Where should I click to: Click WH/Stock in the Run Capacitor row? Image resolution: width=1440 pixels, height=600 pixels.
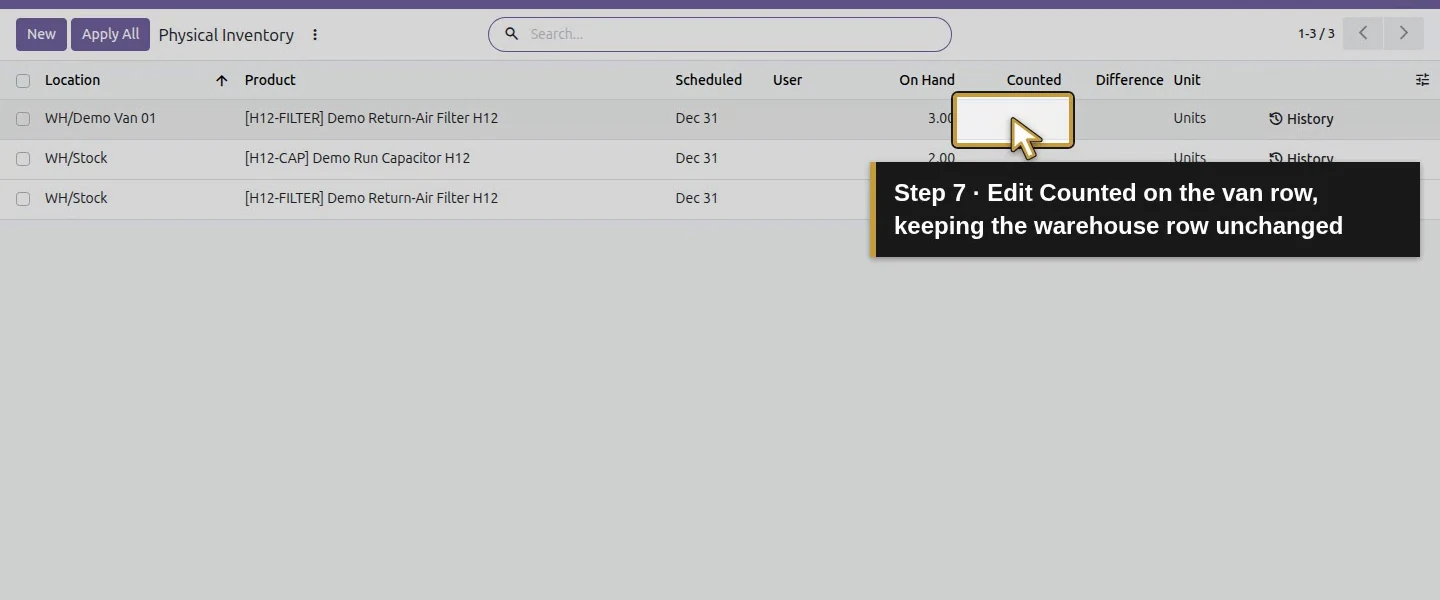[x=76, y=158]
